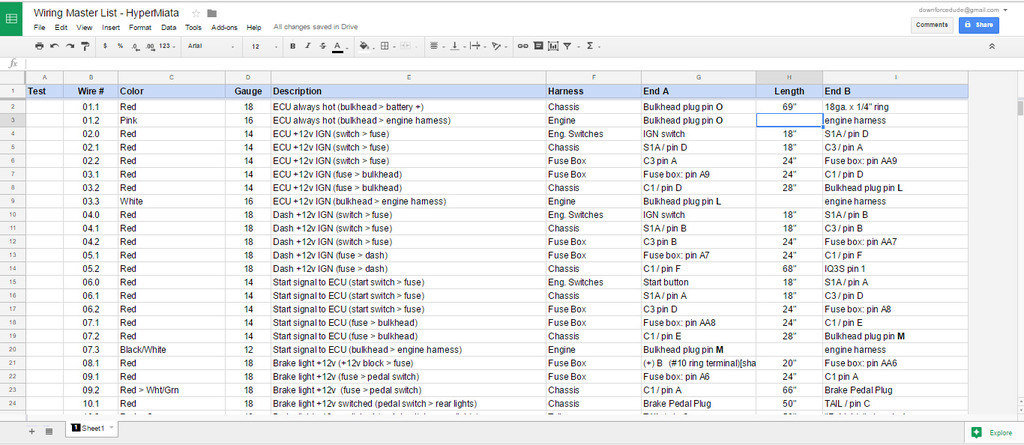Format as percent

[x=120, y=46]
